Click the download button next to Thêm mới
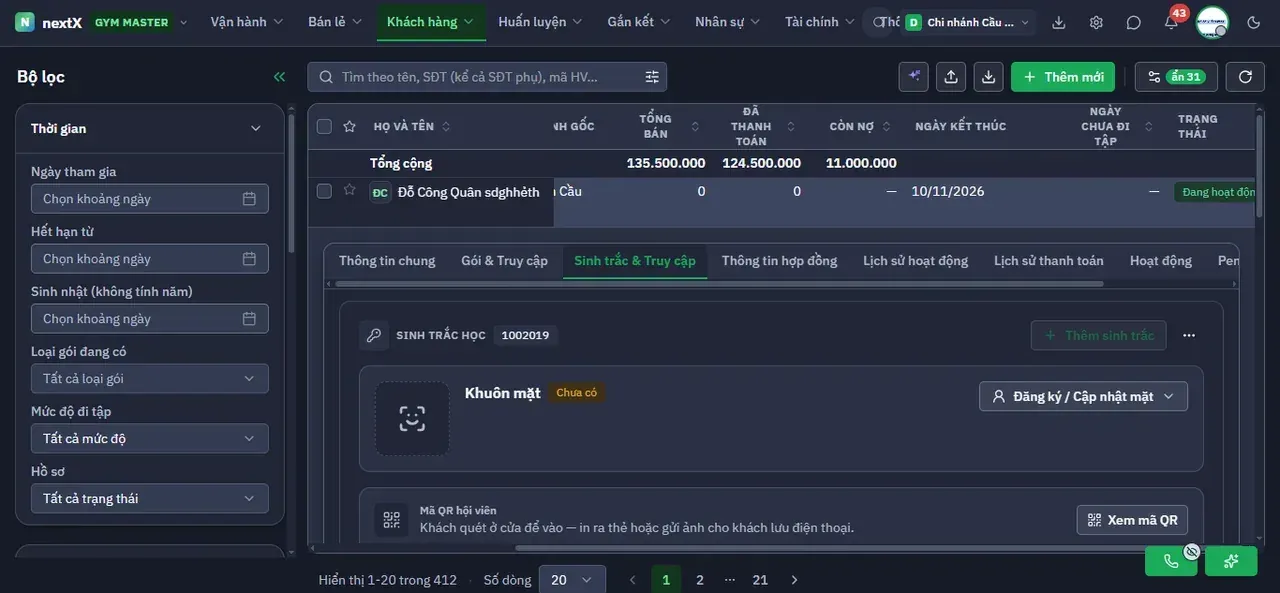This screenshot has height=593, width=1280. click(988, 77)
